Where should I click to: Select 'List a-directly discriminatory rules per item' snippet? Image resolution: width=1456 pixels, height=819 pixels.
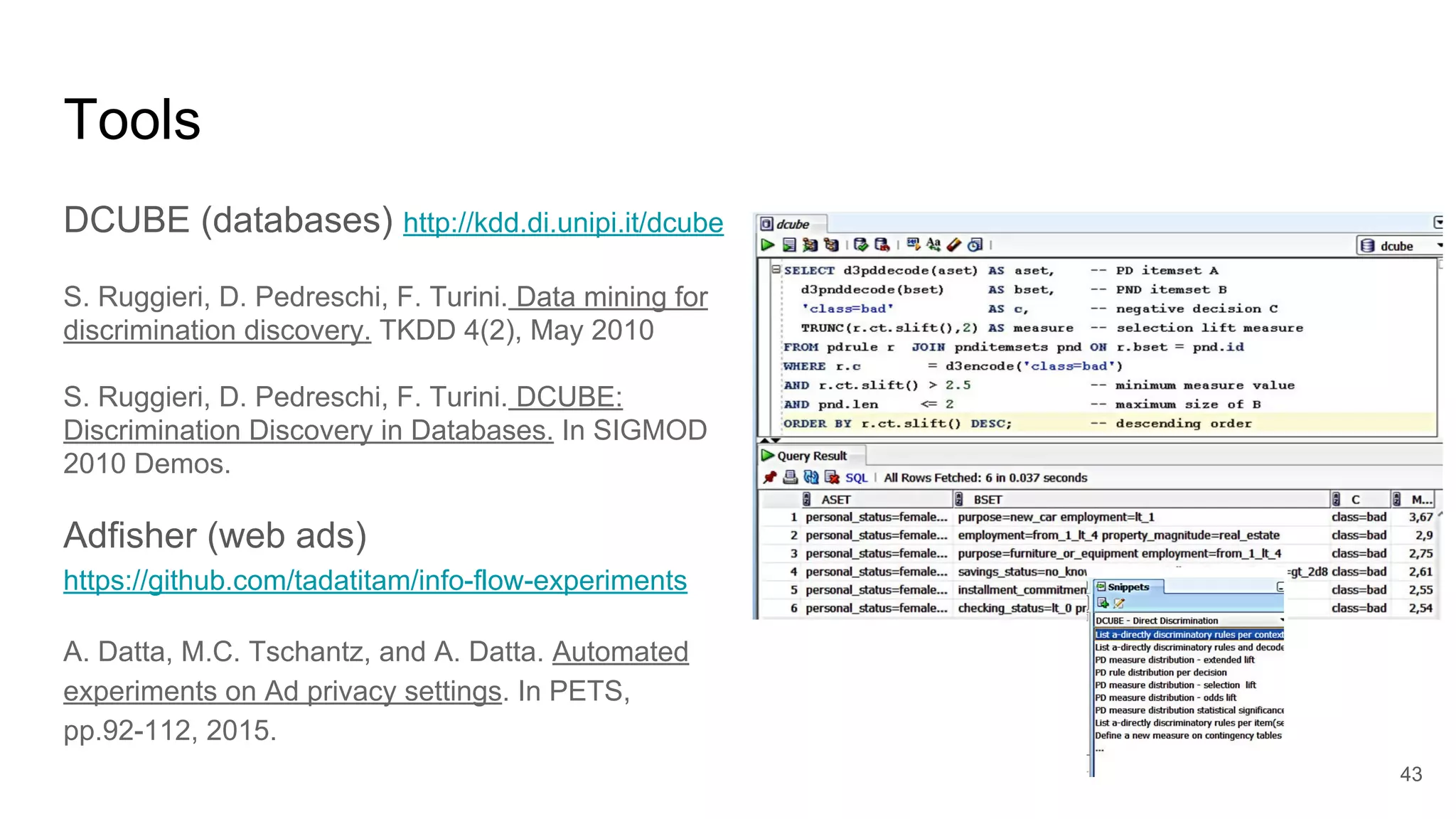click(1189, 723)
